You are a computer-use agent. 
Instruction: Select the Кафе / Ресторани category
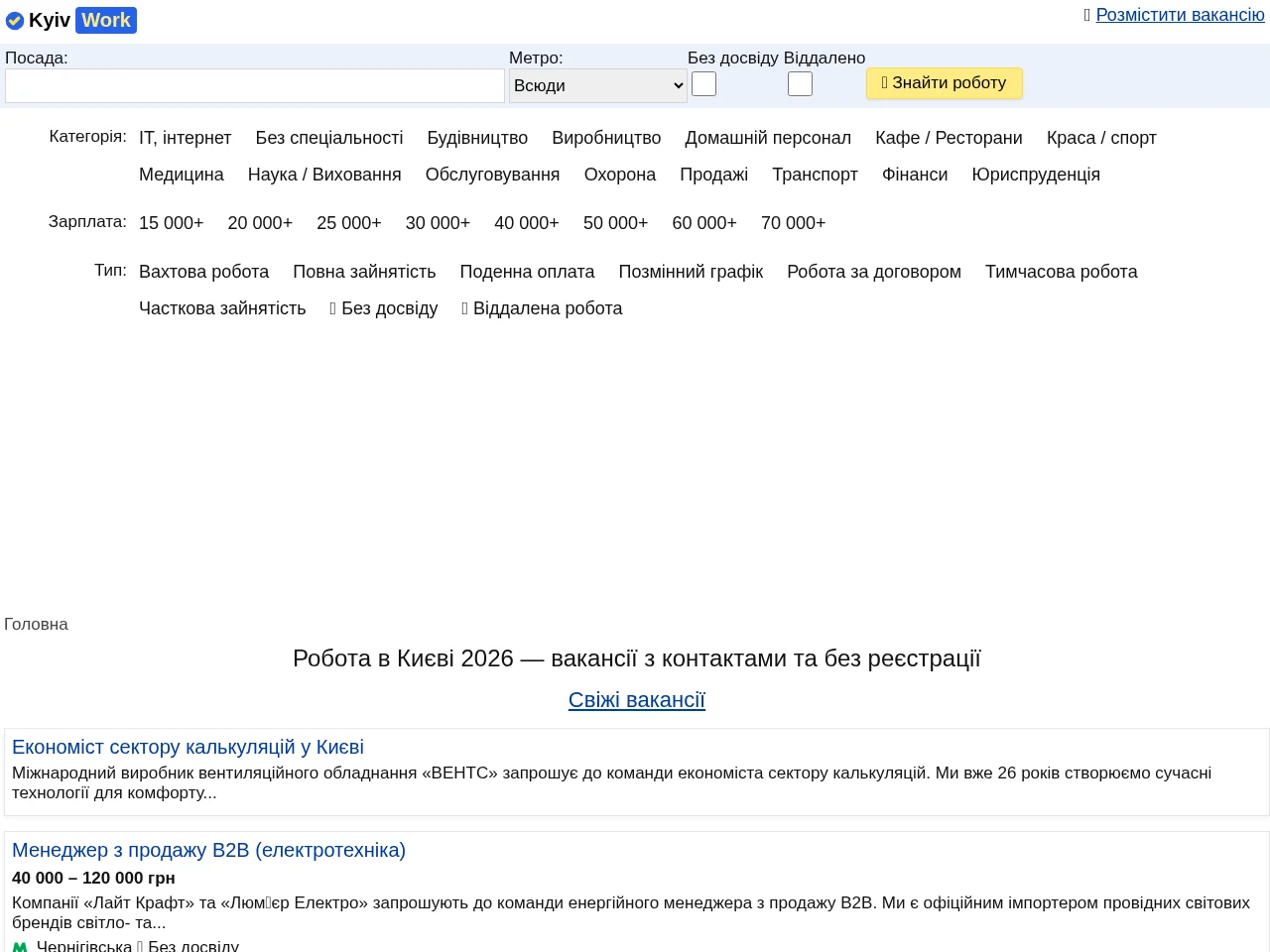click(949, 138)
